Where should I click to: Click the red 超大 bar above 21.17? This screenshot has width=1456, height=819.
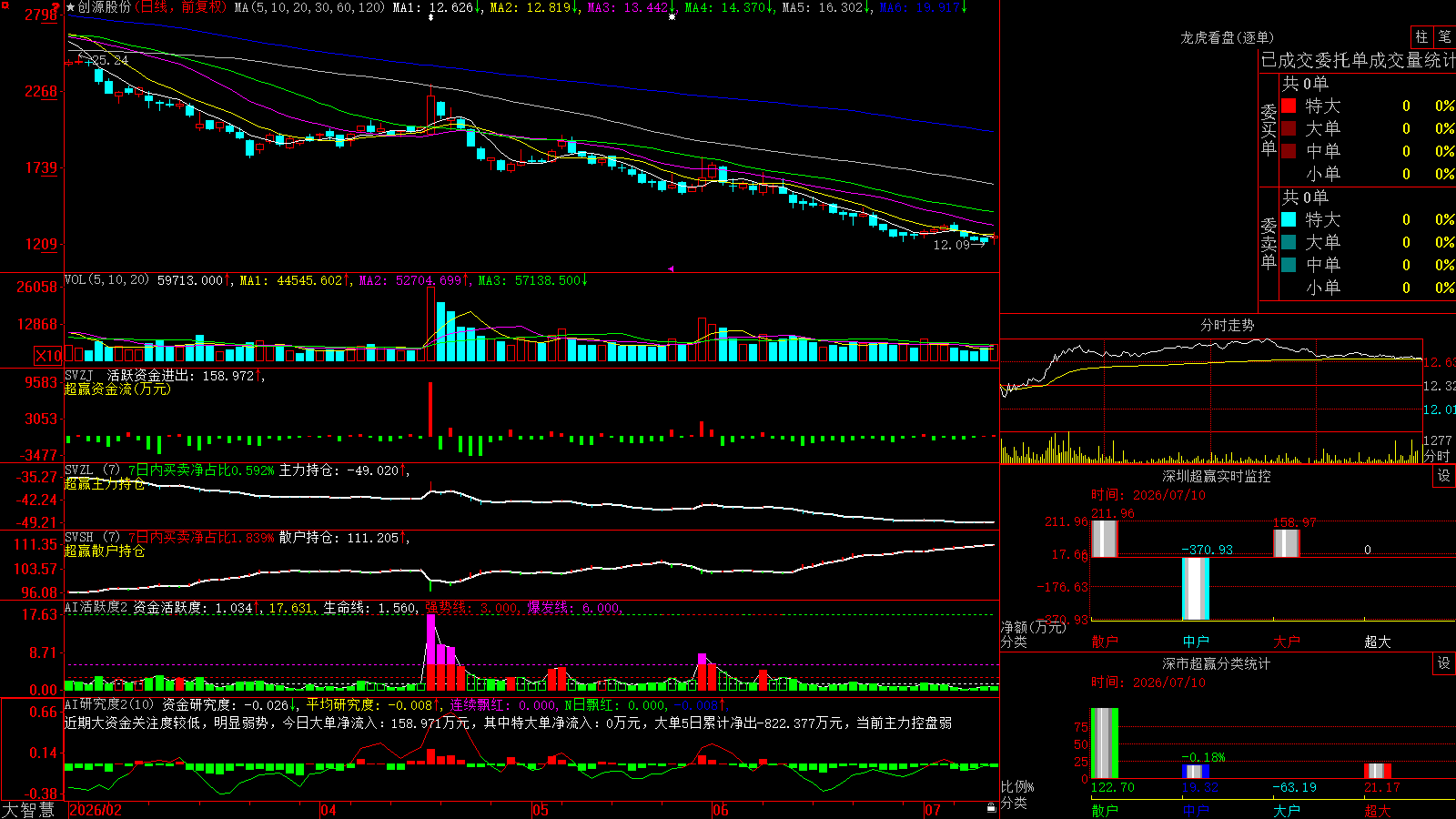[x=1378, y=772]
